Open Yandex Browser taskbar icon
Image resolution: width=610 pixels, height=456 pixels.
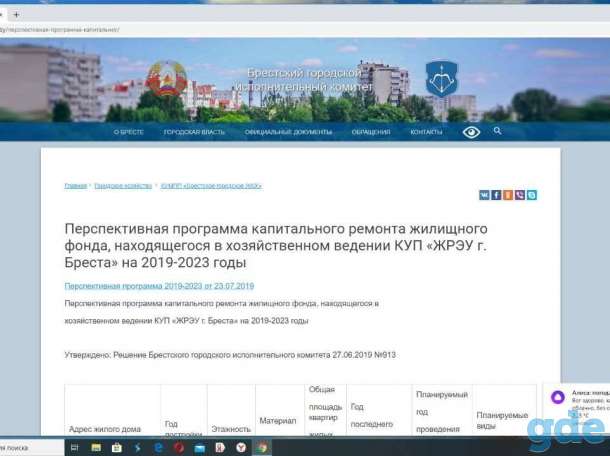(241, 448)
